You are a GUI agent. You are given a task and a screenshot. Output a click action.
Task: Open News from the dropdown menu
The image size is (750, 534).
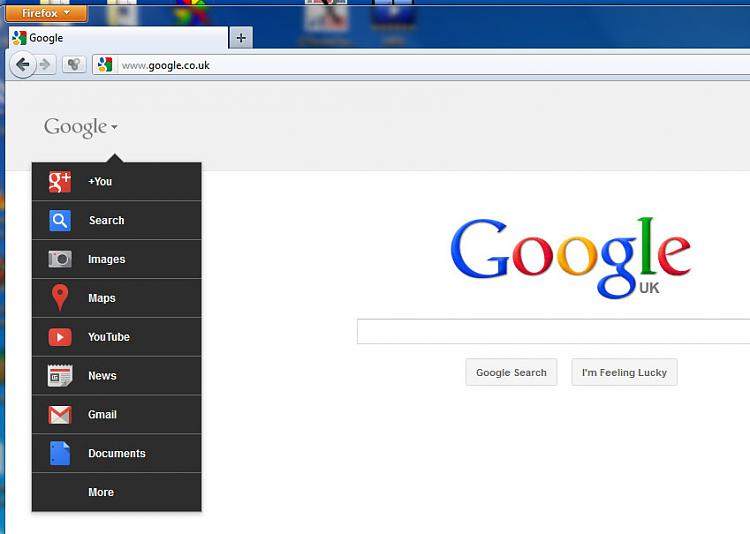pos(117,376)
